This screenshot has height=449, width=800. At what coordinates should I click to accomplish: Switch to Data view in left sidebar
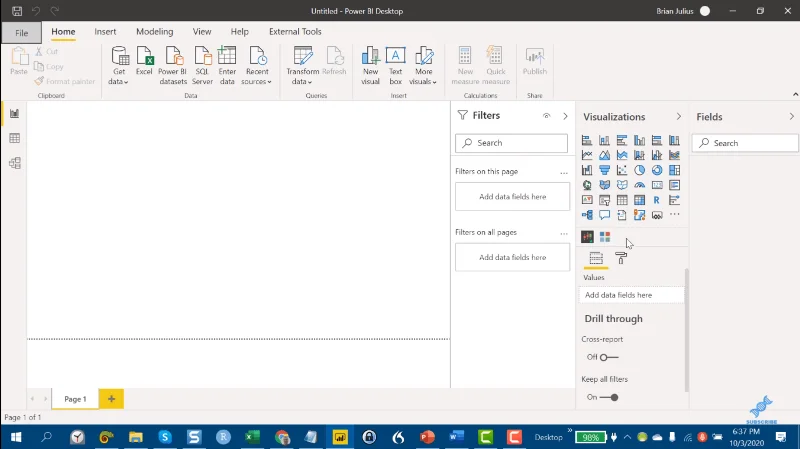coord(15,138)
